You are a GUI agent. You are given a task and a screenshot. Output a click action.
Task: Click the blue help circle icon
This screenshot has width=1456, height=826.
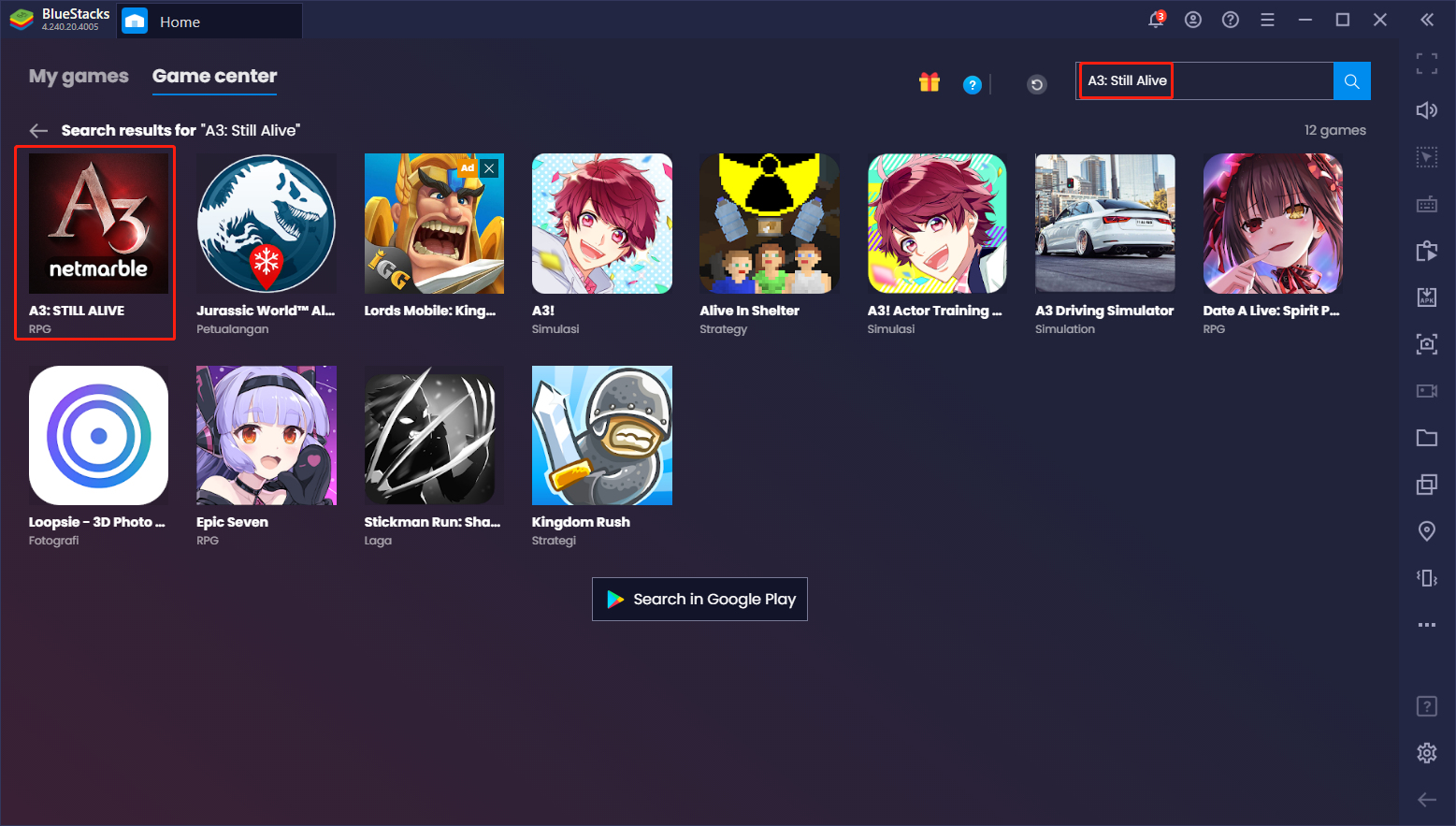pos(973,85)
